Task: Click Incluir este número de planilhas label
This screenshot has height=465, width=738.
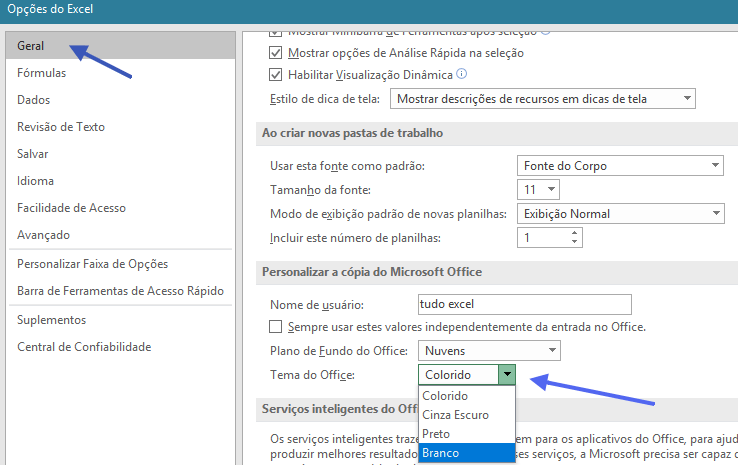Action: pyautogui.click(x=355, y=238)
